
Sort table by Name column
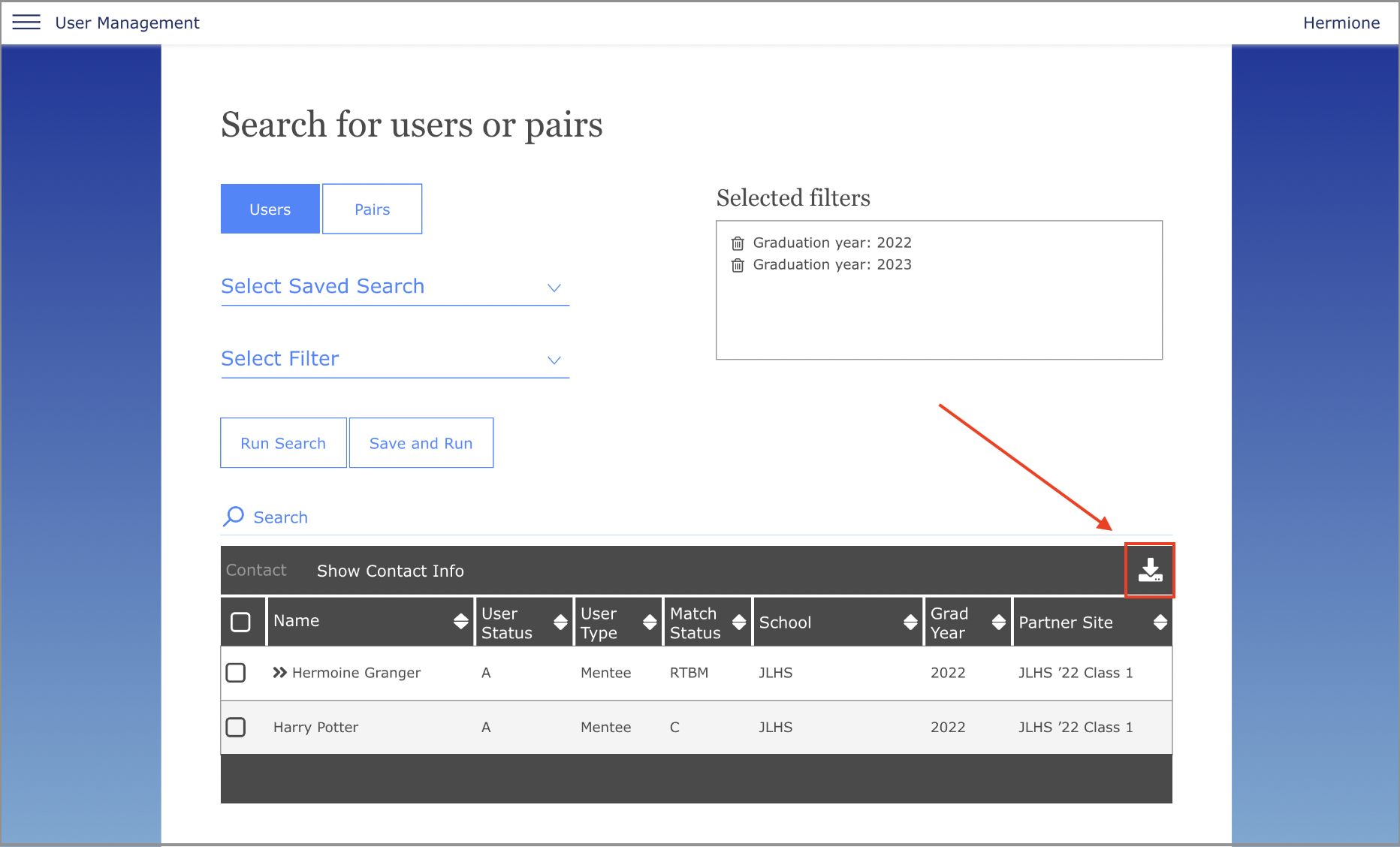460,622
